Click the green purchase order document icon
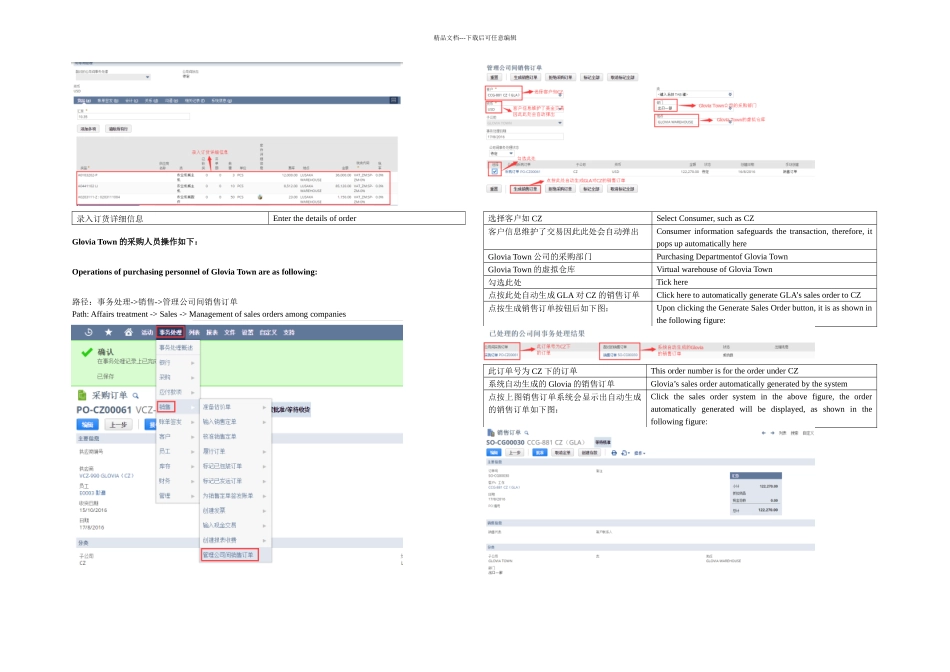The height and width of the screenshot is (672, 950). coord(82,395)
